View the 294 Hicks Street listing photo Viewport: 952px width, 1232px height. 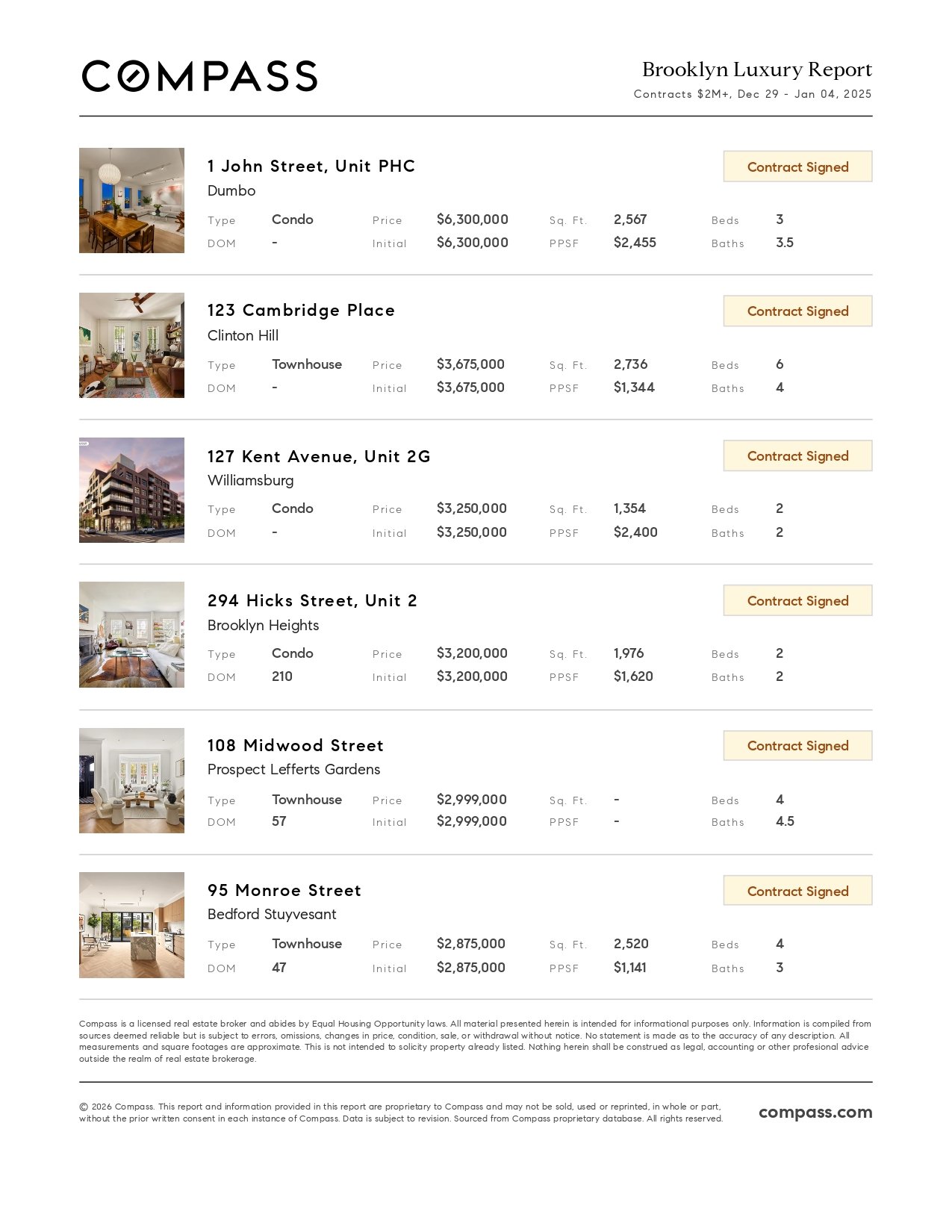click(x=131, y=635)
